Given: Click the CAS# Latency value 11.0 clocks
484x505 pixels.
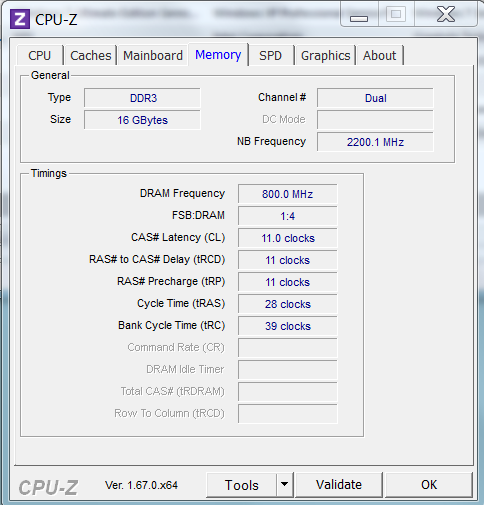Looking at the screenshot, I should (288, 238).
